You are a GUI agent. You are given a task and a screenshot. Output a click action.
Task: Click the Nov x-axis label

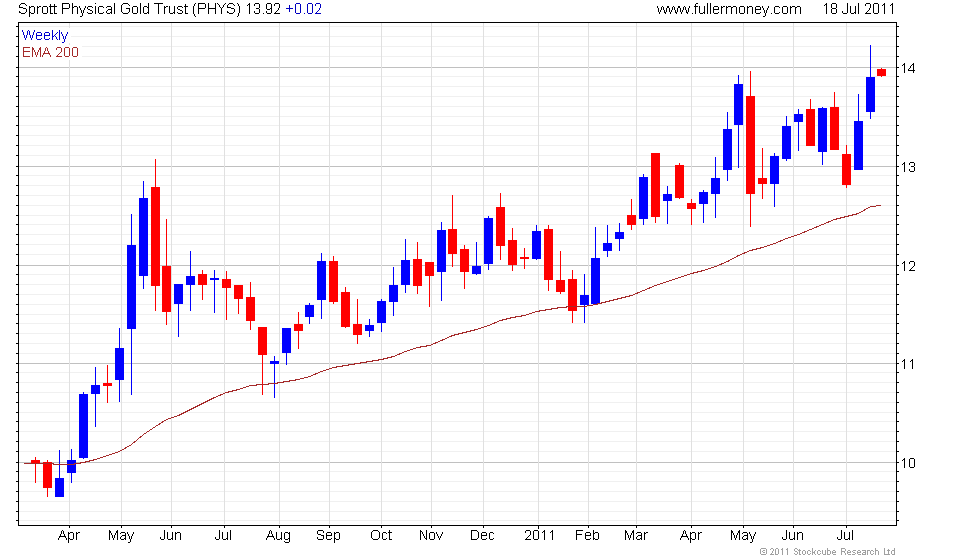point(431,536)
